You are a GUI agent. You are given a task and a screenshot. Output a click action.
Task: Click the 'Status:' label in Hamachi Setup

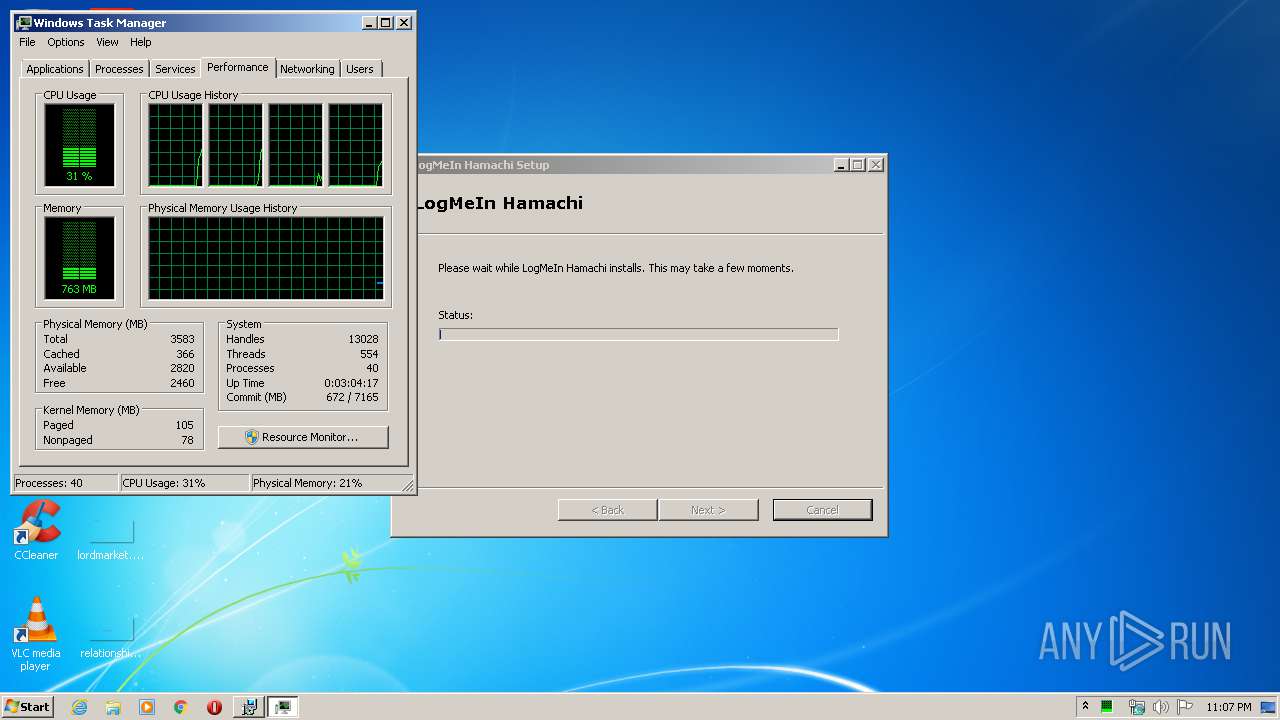pyautogui.click(x=455, y=315)
